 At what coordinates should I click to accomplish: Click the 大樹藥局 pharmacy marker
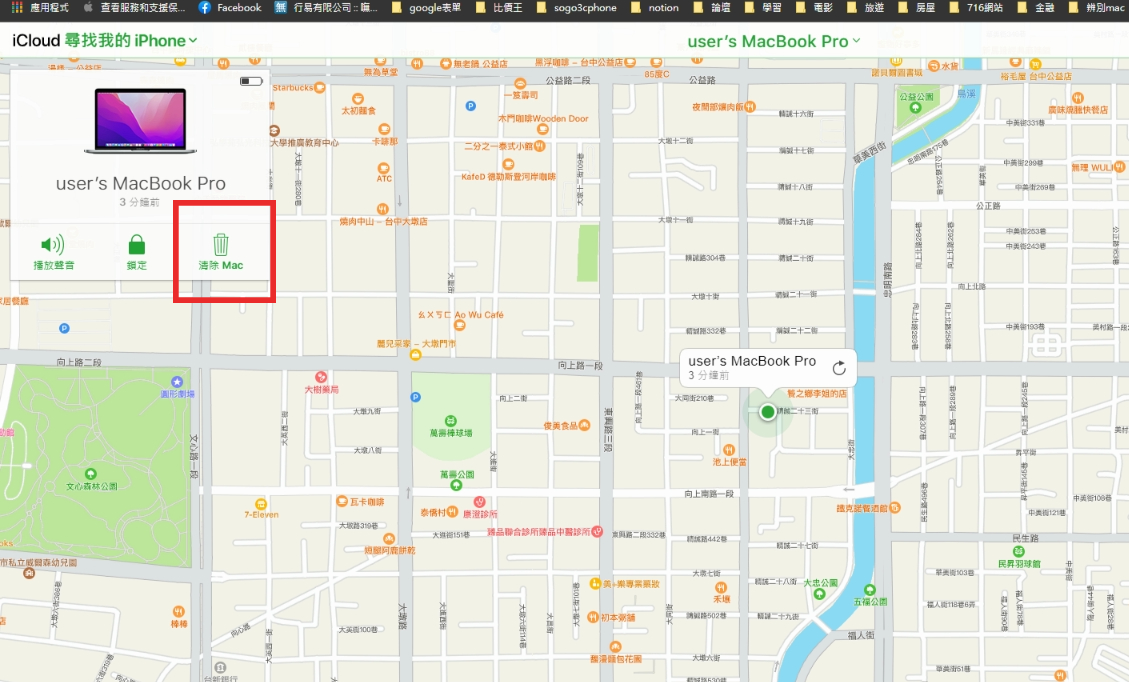click(x=321, y=377)
